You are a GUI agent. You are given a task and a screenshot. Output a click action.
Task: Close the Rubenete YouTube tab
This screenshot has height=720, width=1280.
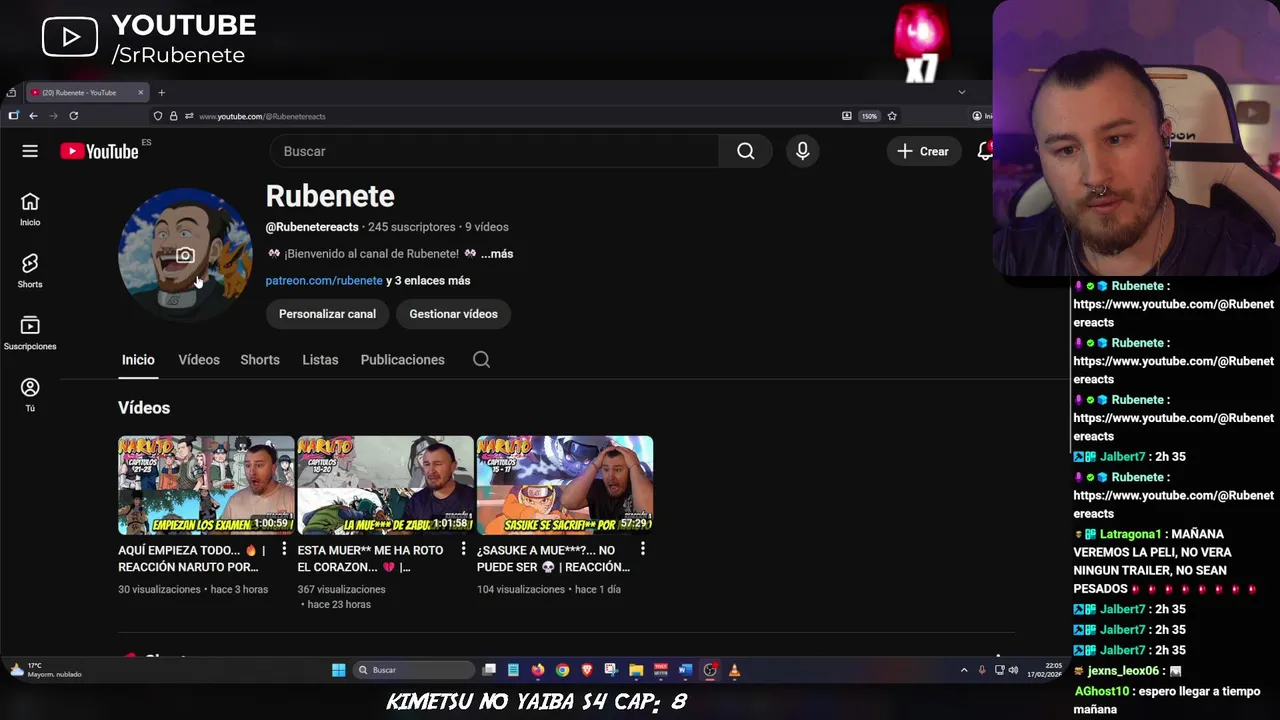tap(141, 92)
